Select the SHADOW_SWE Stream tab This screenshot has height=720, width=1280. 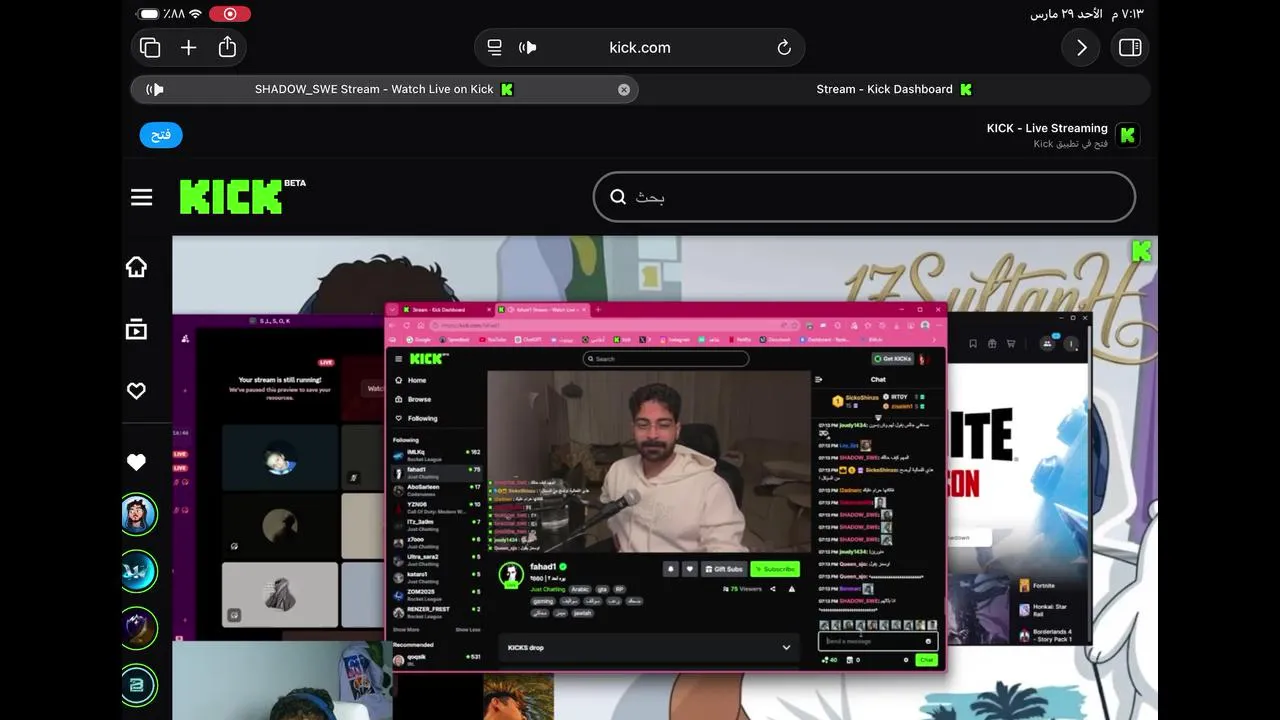click(x=384, y=89)
